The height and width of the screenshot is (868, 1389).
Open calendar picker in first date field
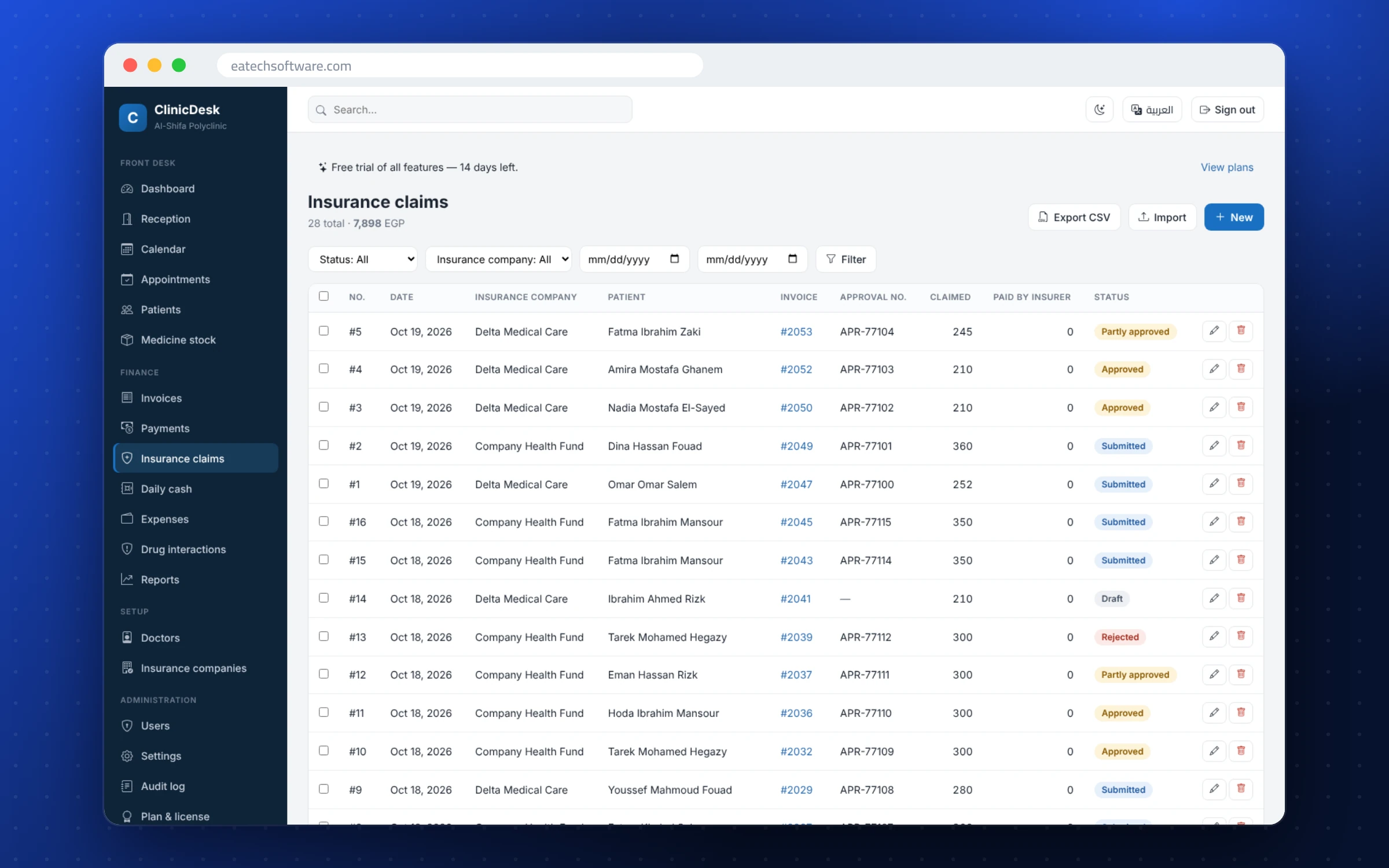coord(674,259)
